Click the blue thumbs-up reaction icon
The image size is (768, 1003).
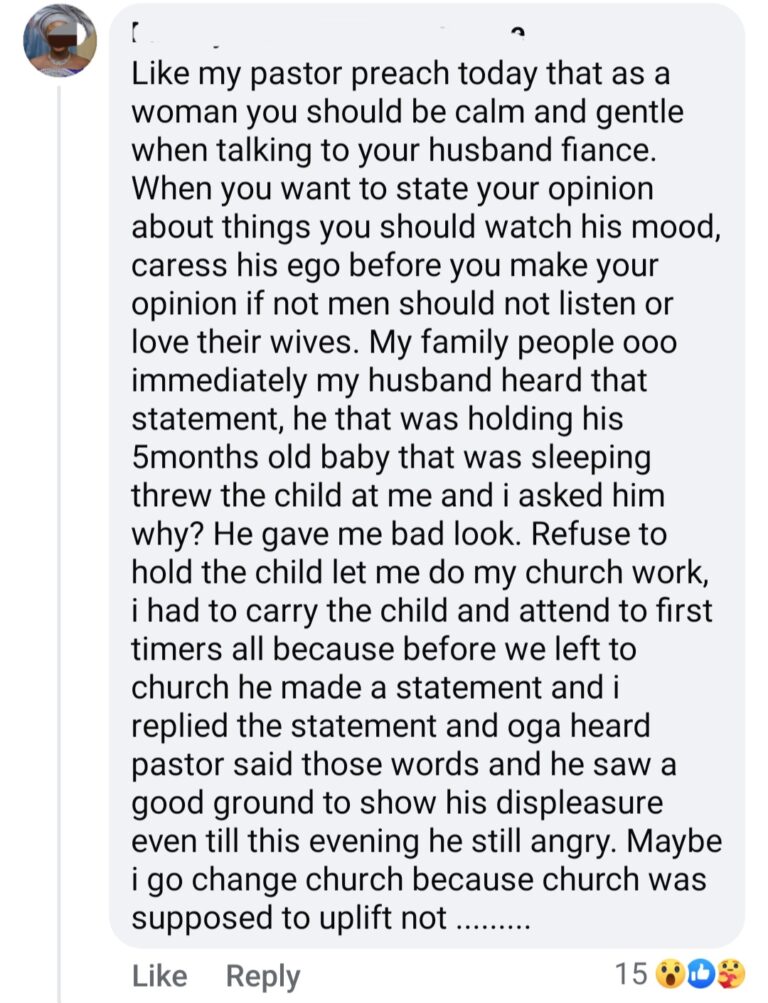(698, 973)
